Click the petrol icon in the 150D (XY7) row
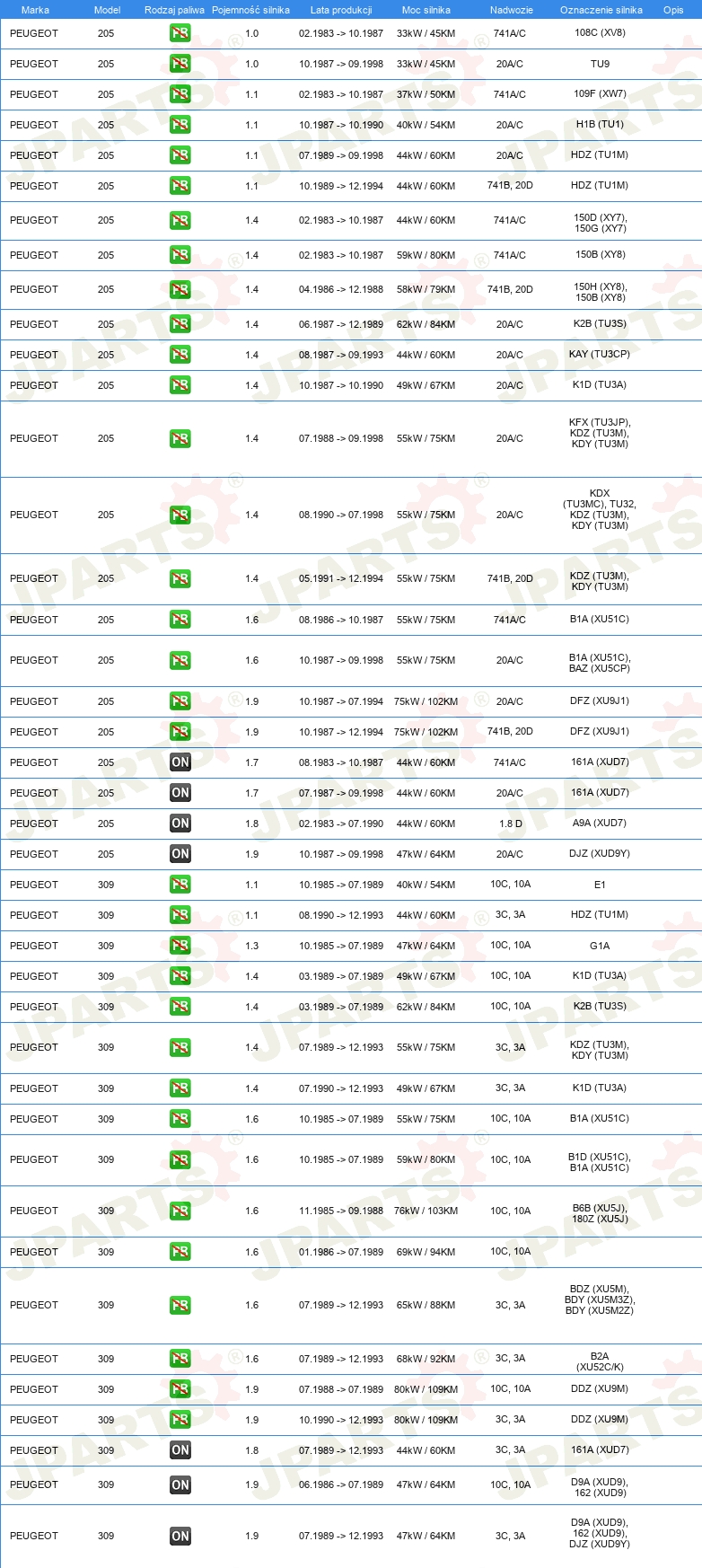 tap(180, 220)
